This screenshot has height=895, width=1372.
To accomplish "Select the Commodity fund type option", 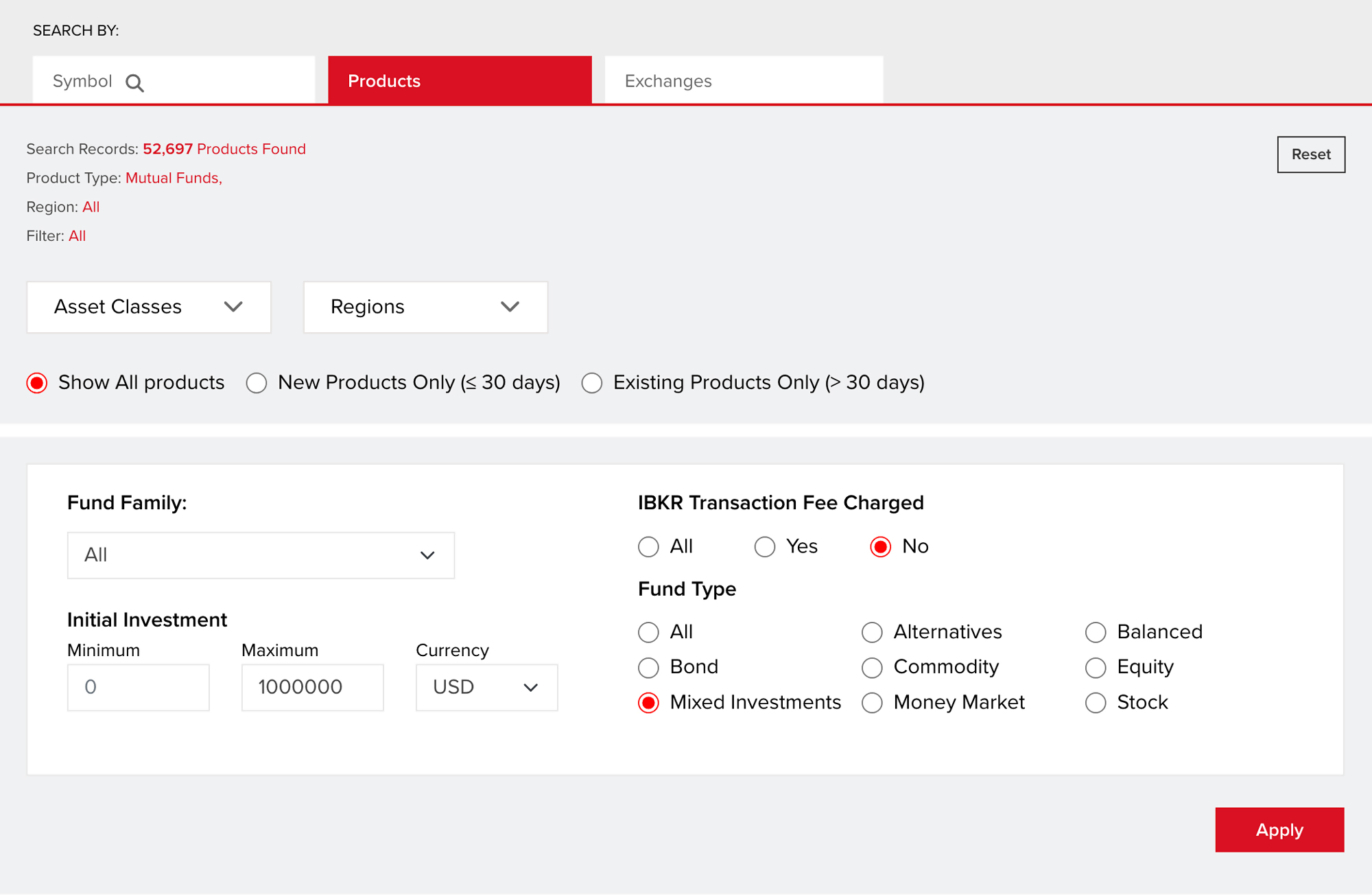I will tap(873, 667).
